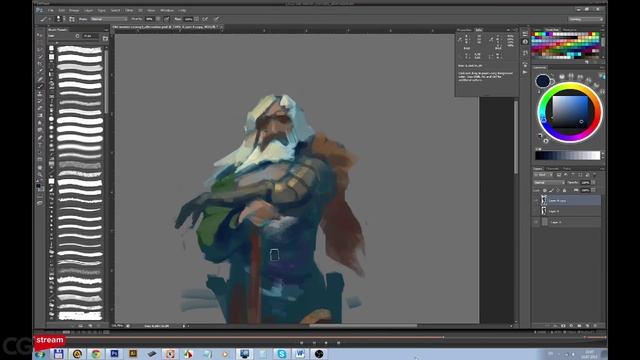Click the first collapsed panel icon in the dock strip
The width and height of the screenshot is (640, 360).
click(525, 34)
